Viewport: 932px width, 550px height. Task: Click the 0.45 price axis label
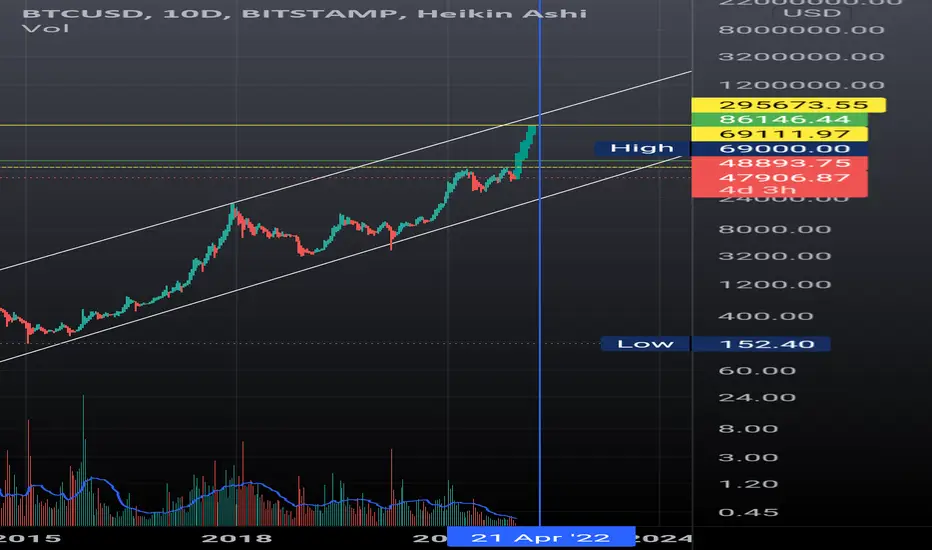[x=748, y=512]
